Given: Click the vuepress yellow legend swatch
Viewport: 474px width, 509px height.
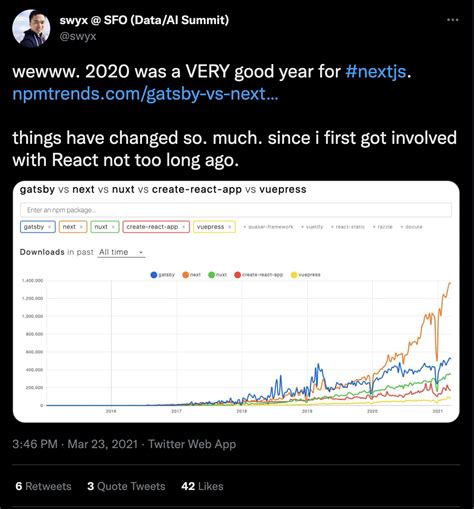Looking at the screenshot, I should [294, 275].
